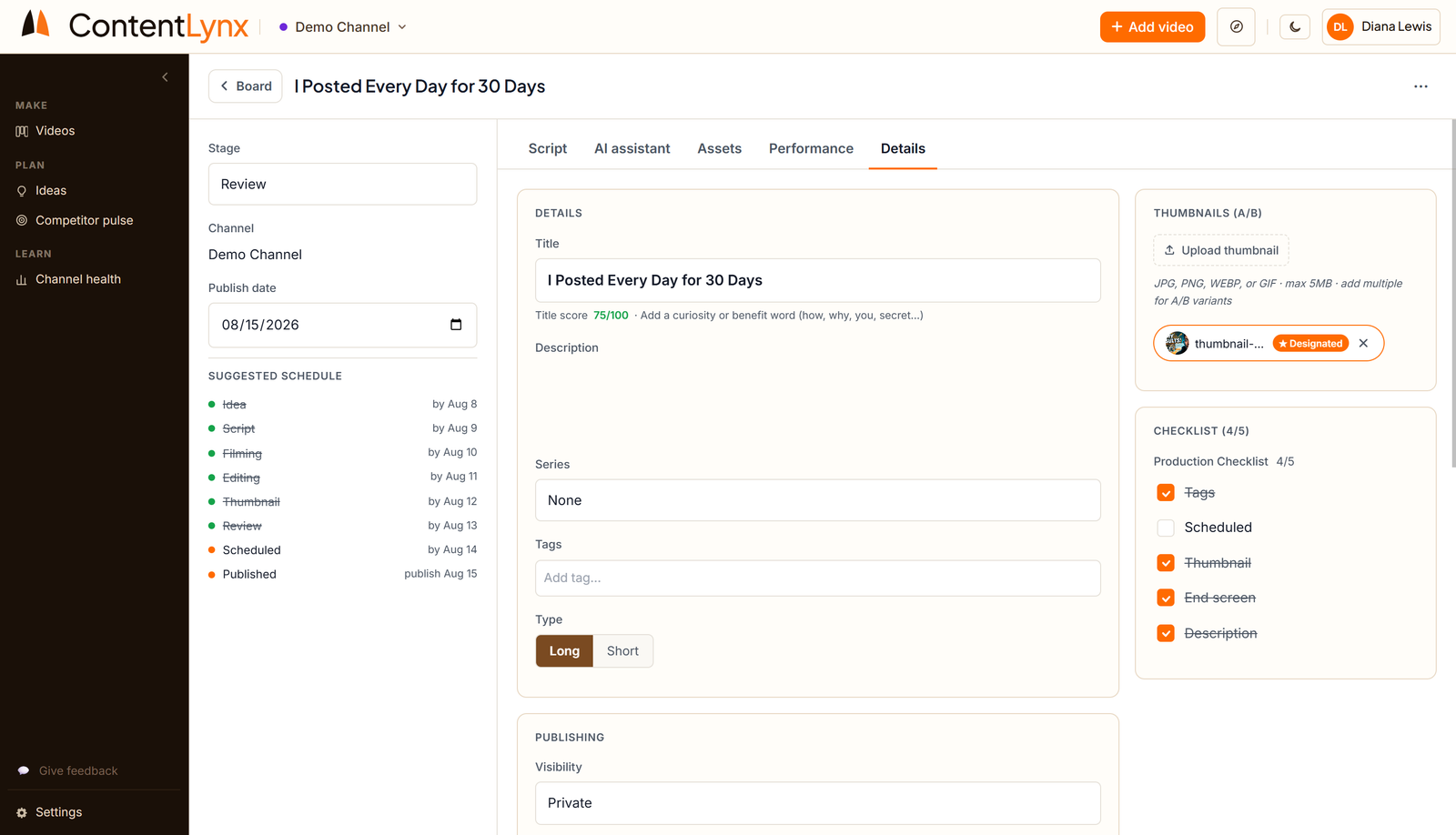The width and height of the screenshot is (1456, 835).
Task: Click the ContentLynx logo icon
Action: click(x=35, y=25)
